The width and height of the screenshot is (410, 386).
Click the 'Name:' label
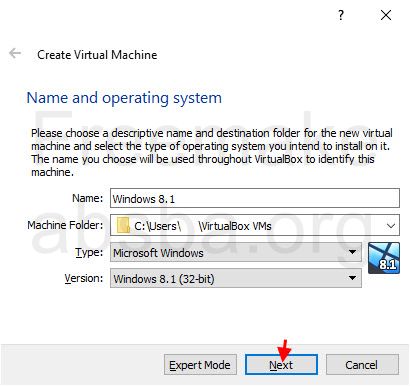(x=88, y=198)
